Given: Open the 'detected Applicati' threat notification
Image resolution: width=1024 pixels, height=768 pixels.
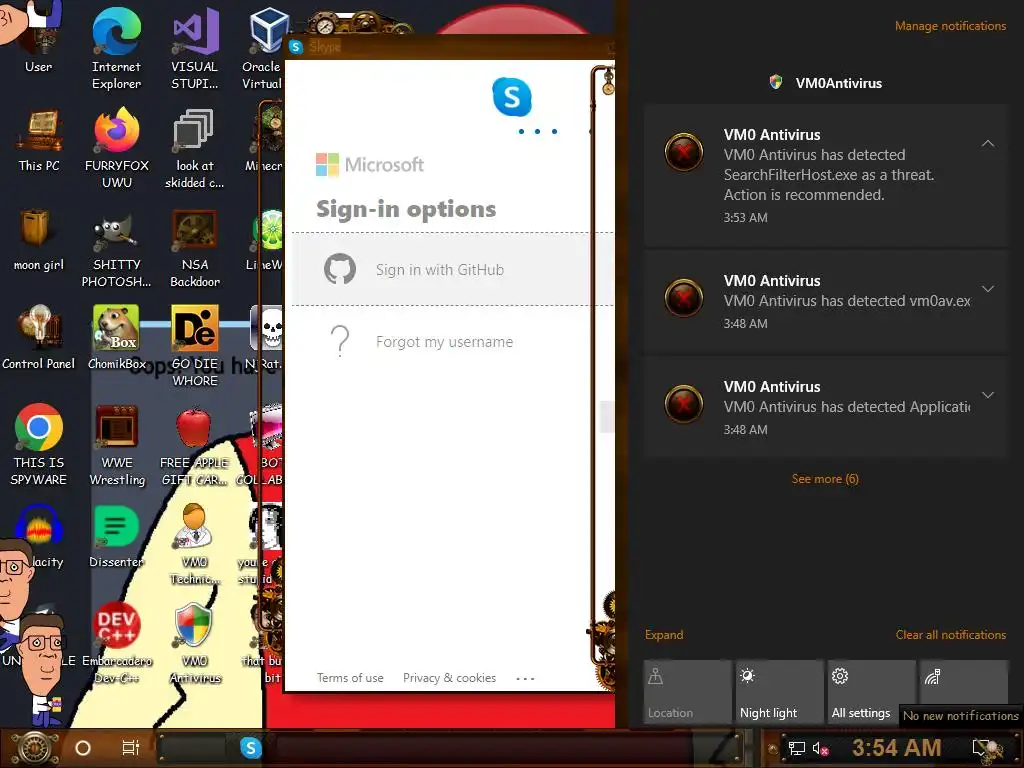Looking at the screenshot, I should coord(826,408).
